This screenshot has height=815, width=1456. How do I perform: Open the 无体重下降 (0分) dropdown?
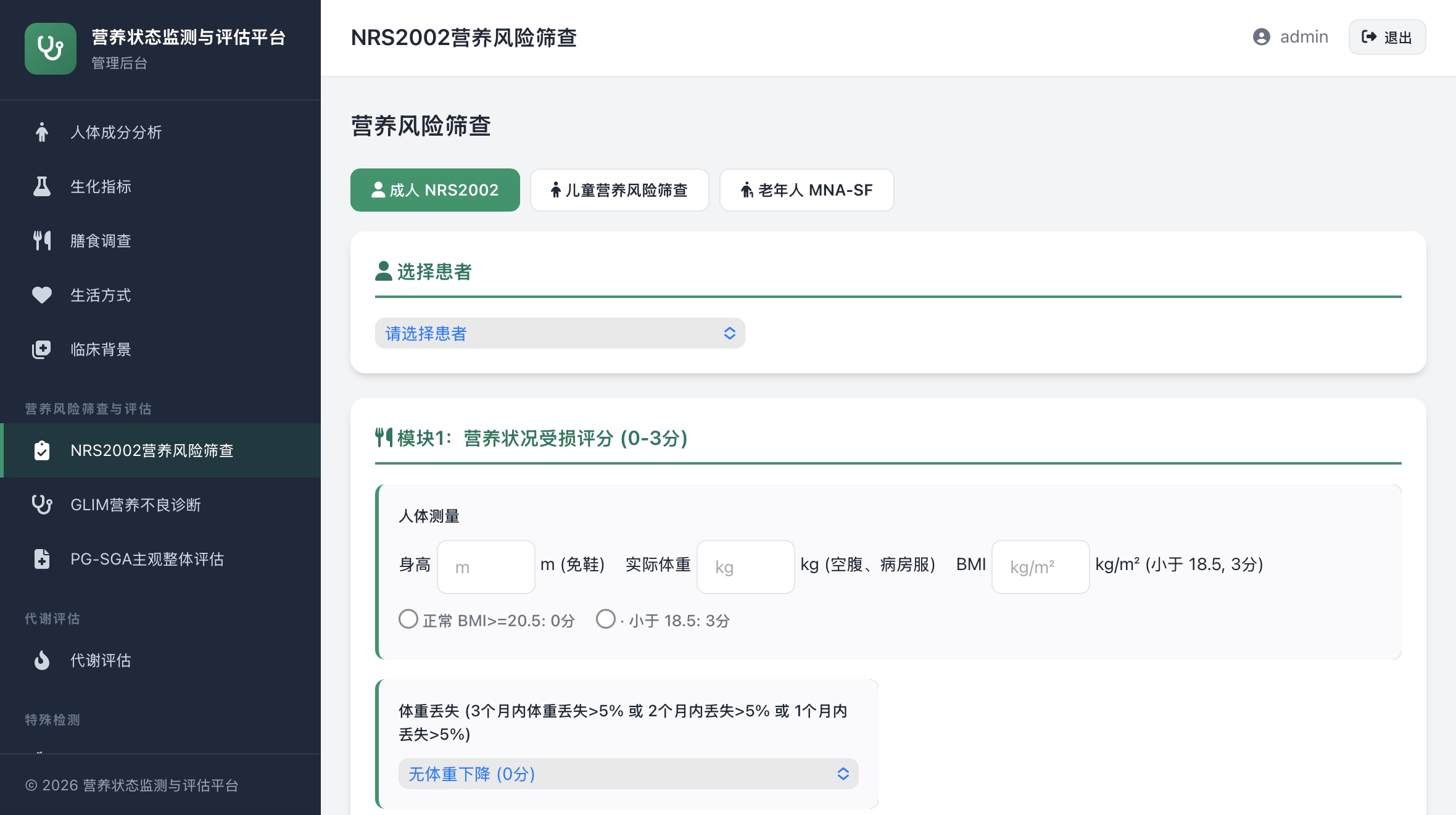(628, 774)
